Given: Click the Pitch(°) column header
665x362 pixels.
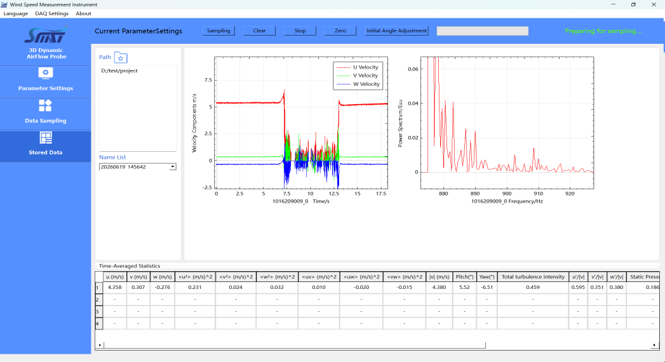Looking at the screenshot, I should (464, 277).
